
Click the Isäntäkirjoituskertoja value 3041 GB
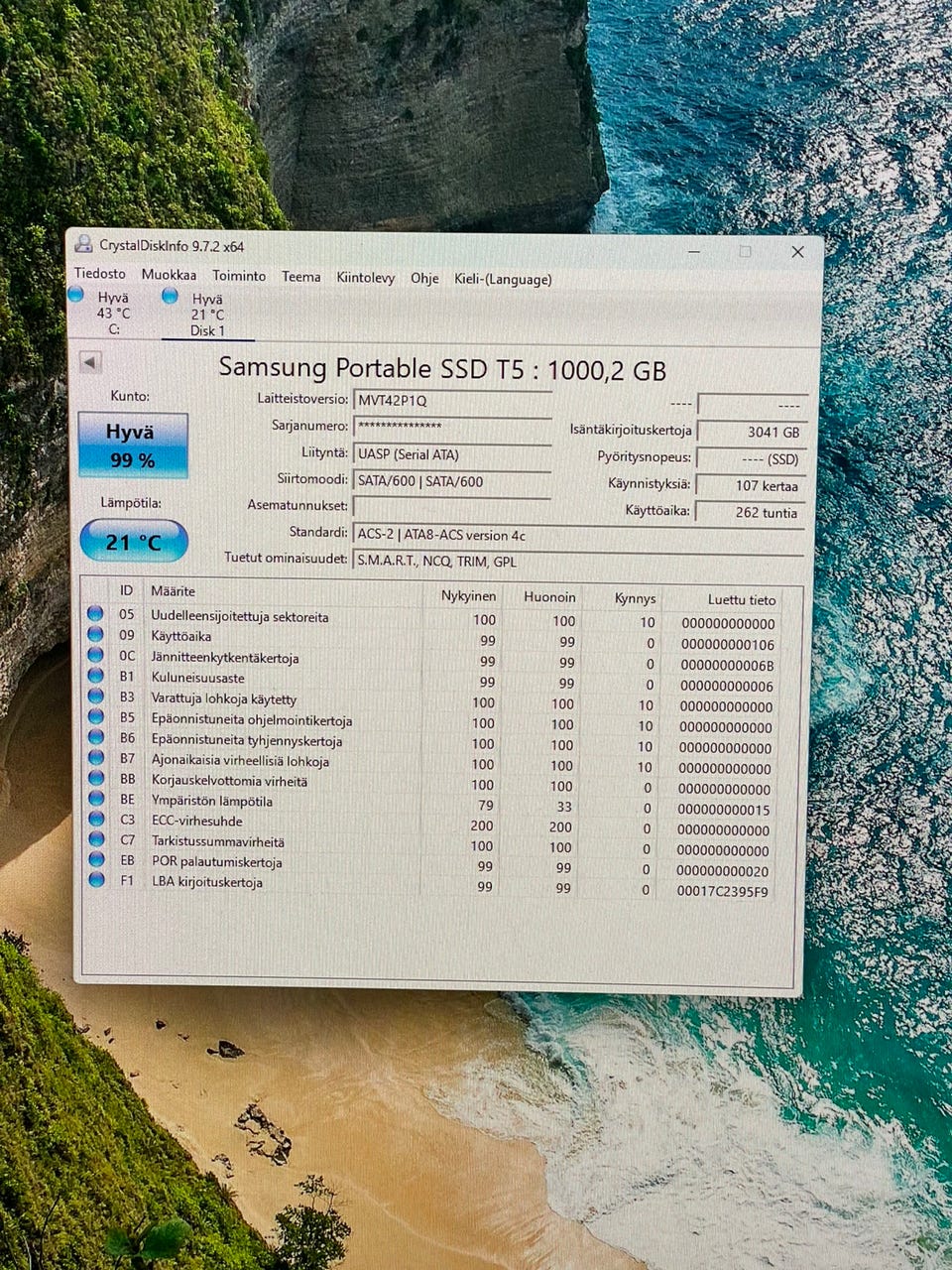(751, 432)
